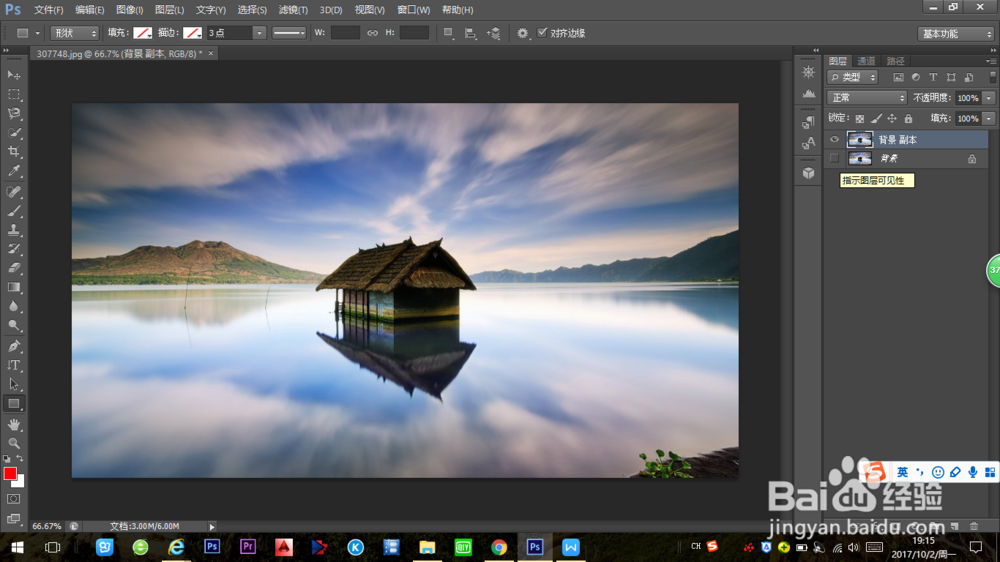Screen dimensions: 1000x562
Task: Select the History Brush tool
Action: coord(13,249)
